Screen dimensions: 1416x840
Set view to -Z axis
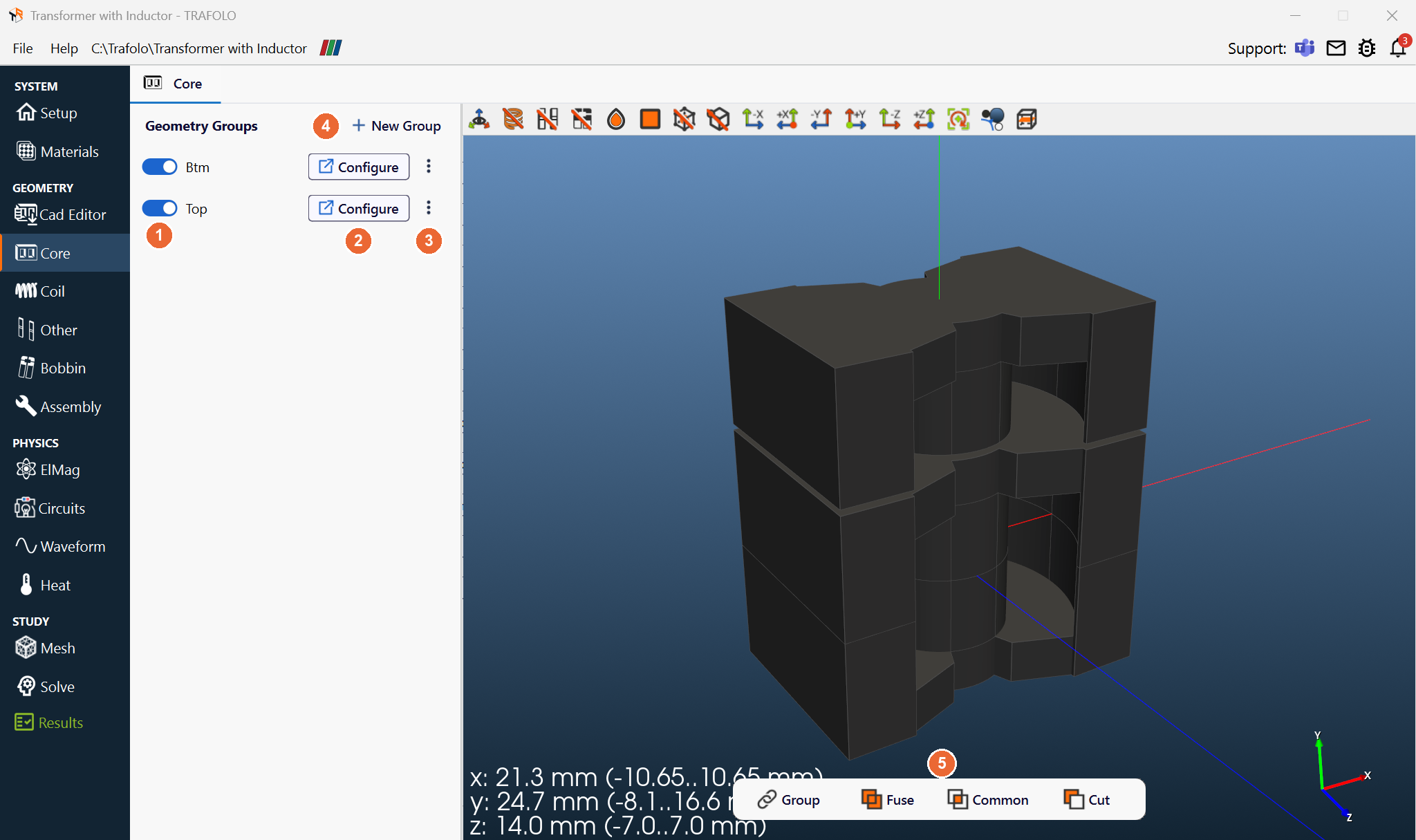coord(890,119)
